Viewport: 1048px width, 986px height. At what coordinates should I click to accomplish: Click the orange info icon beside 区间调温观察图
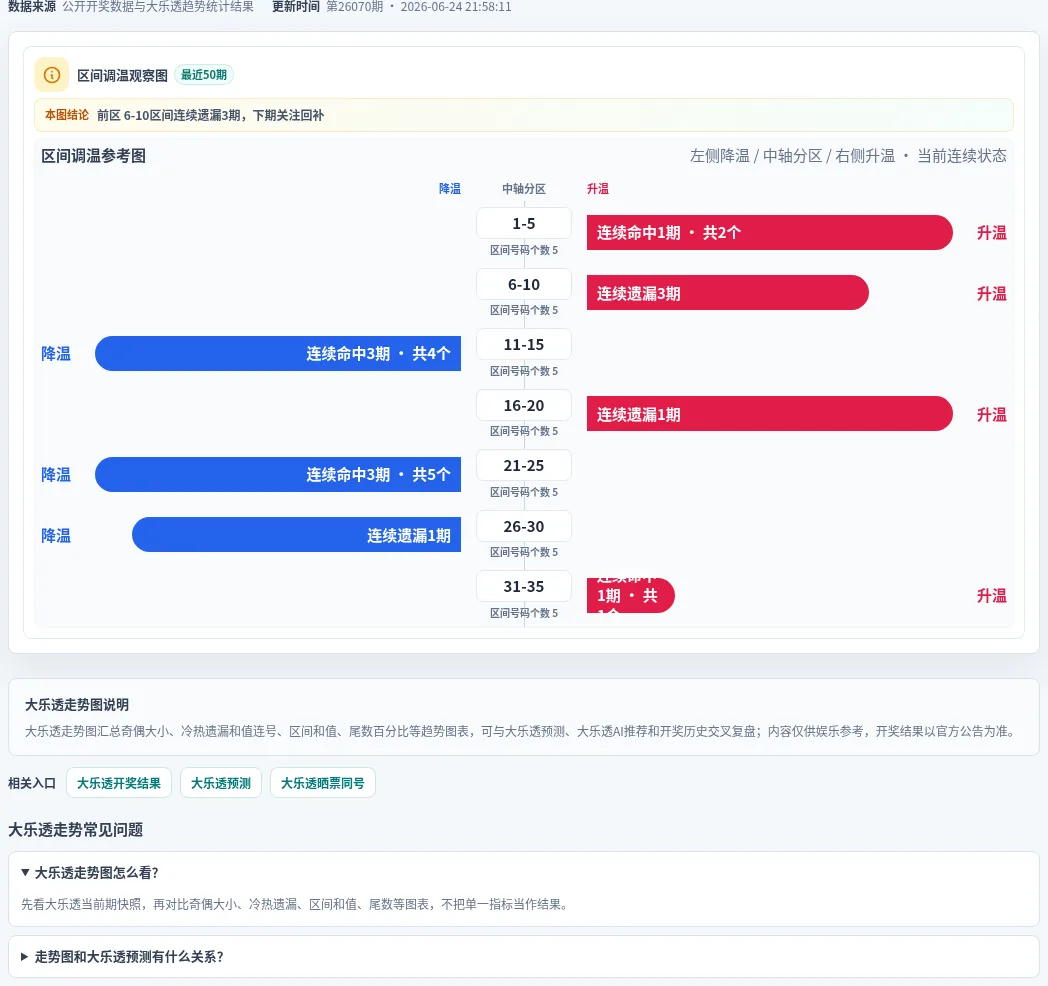[x=51, y=75]
